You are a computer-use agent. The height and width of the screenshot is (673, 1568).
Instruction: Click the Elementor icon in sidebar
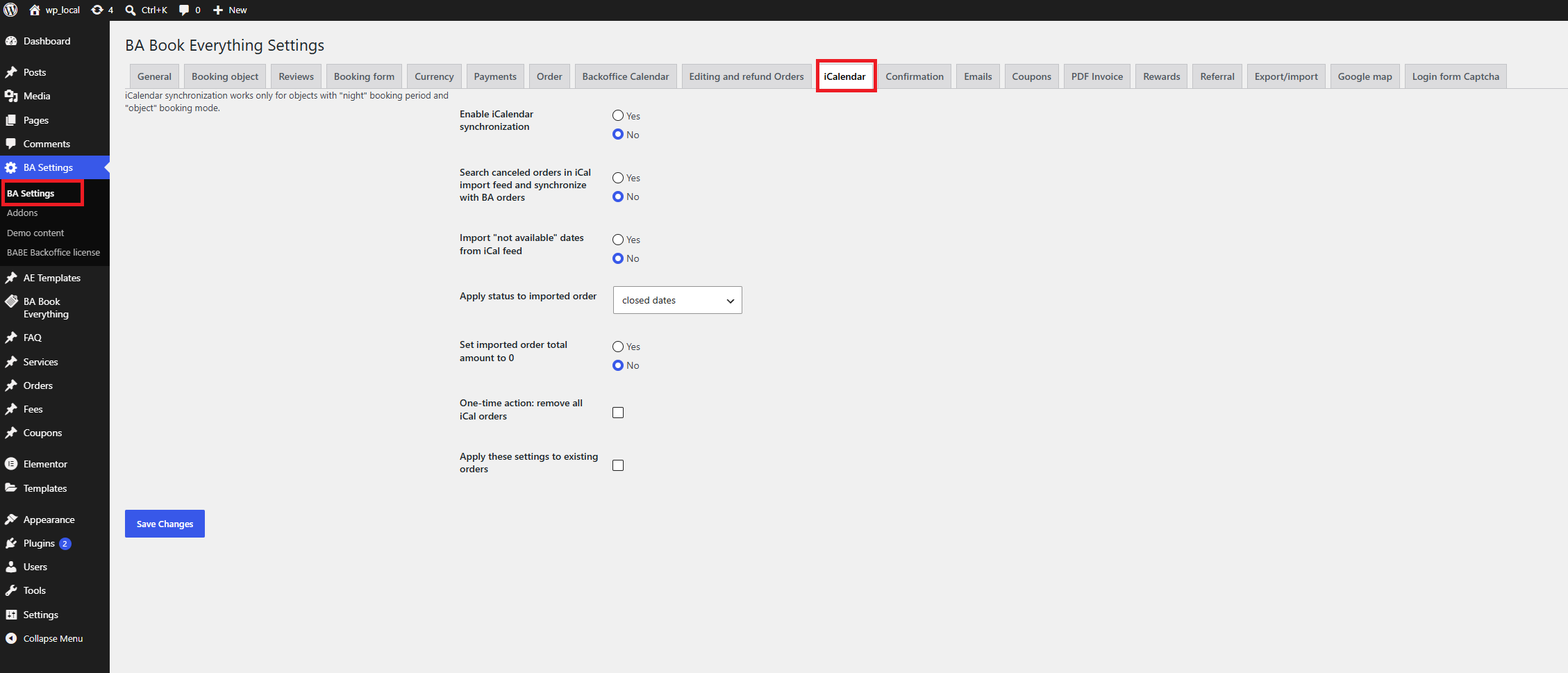click(x=11, y=464)
